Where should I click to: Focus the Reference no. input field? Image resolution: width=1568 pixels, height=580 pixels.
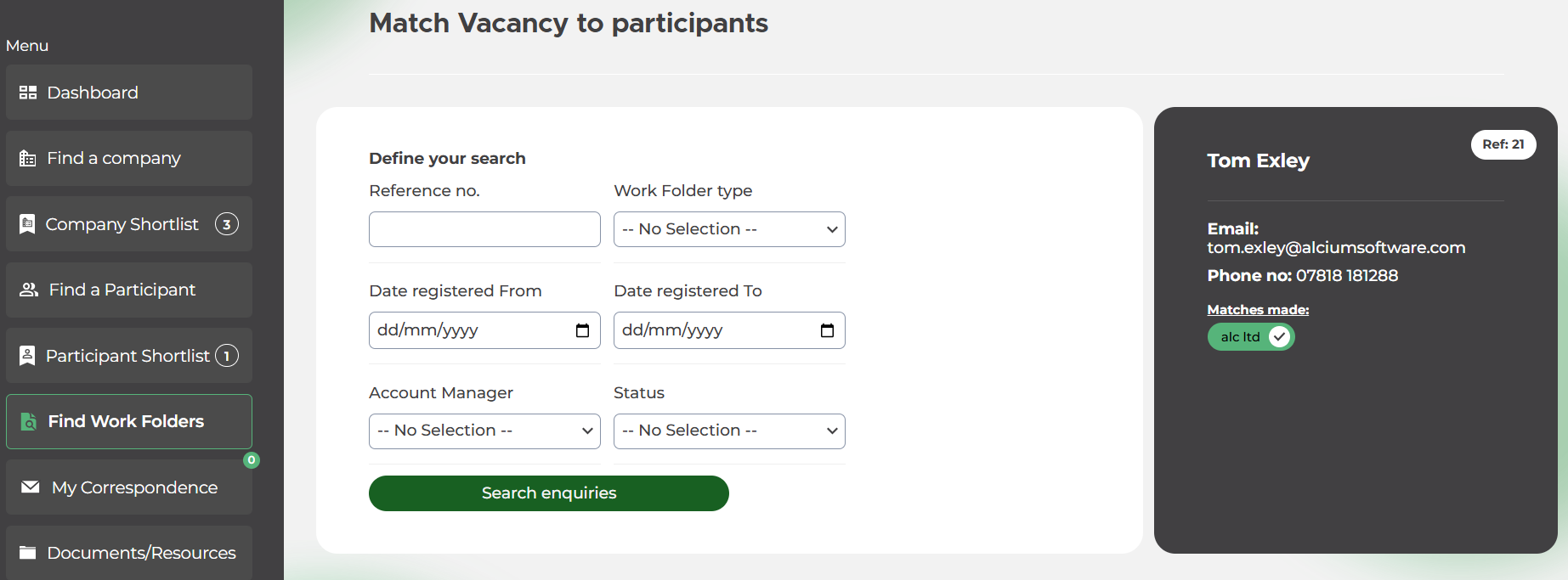pyautogui.click(x=484, y=229)
